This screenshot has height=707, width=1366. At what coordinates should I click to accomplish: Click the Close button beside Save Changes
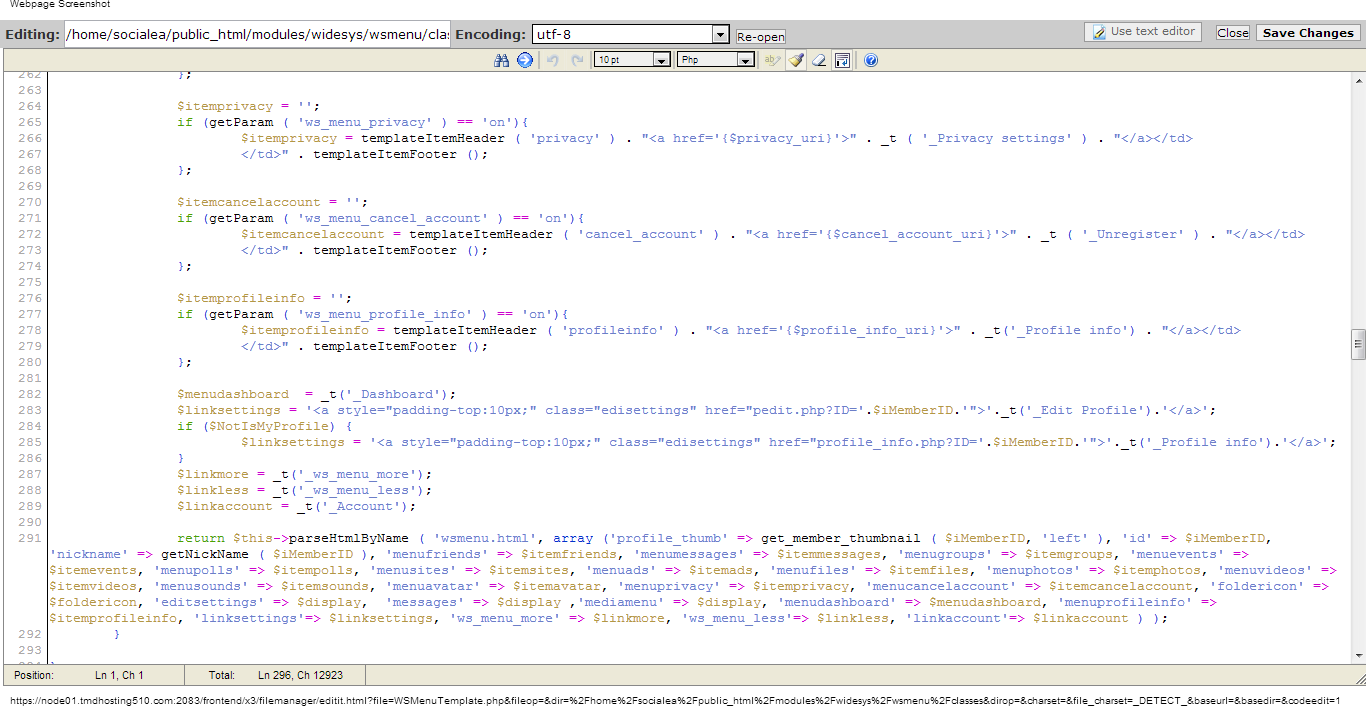click(x=1232, y=33)
